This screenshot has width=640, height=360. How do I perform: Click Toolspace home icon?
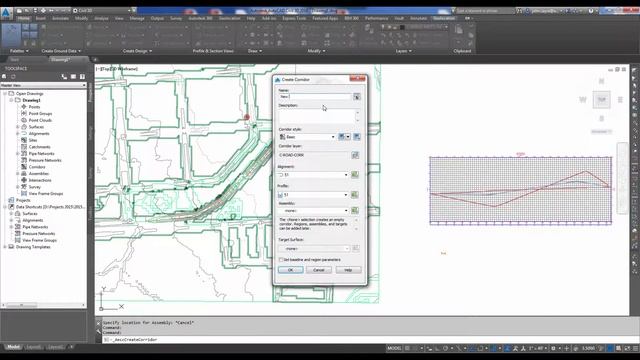4,77
